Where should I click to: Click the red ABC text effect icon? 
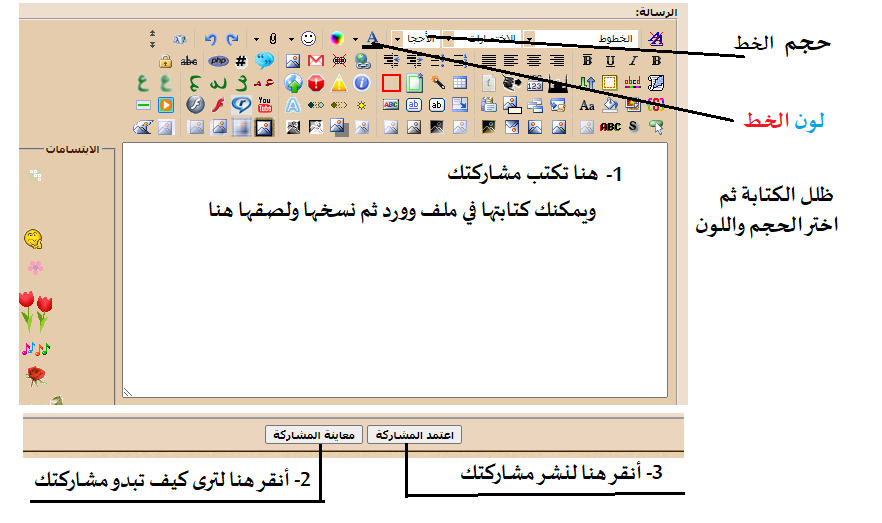point(610,127)
